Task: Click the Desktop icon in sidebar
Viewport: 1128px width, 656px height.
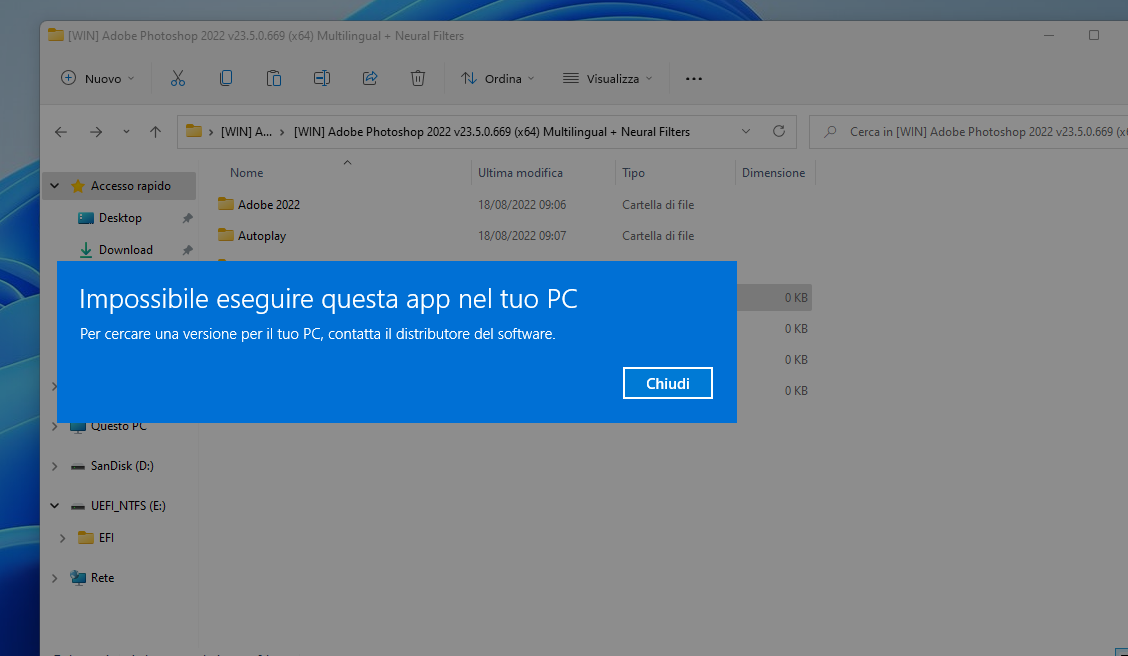Action: tap(86, 218)
